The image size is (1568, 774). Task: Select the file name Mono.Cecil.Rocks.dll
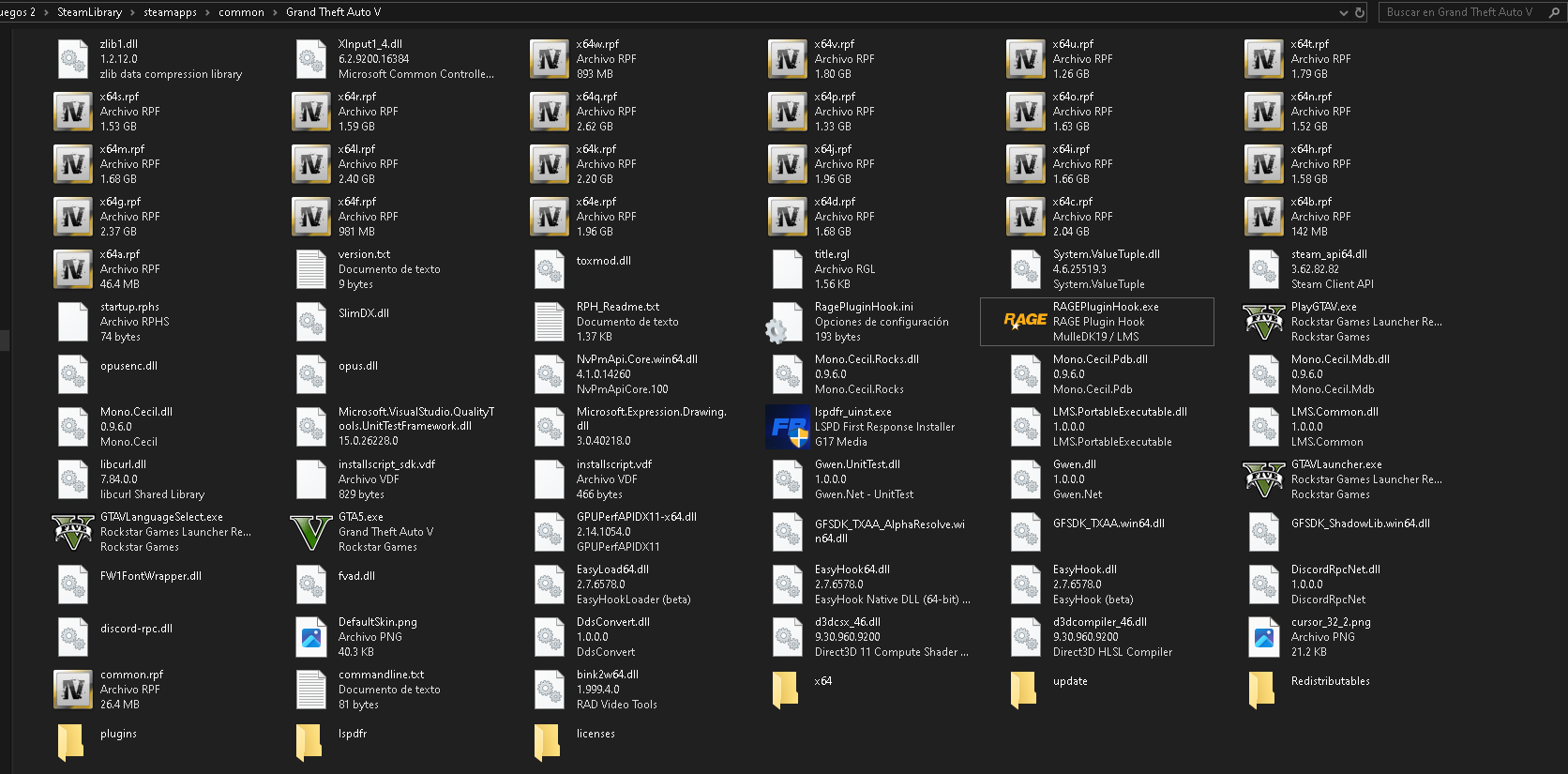point(867,359)
